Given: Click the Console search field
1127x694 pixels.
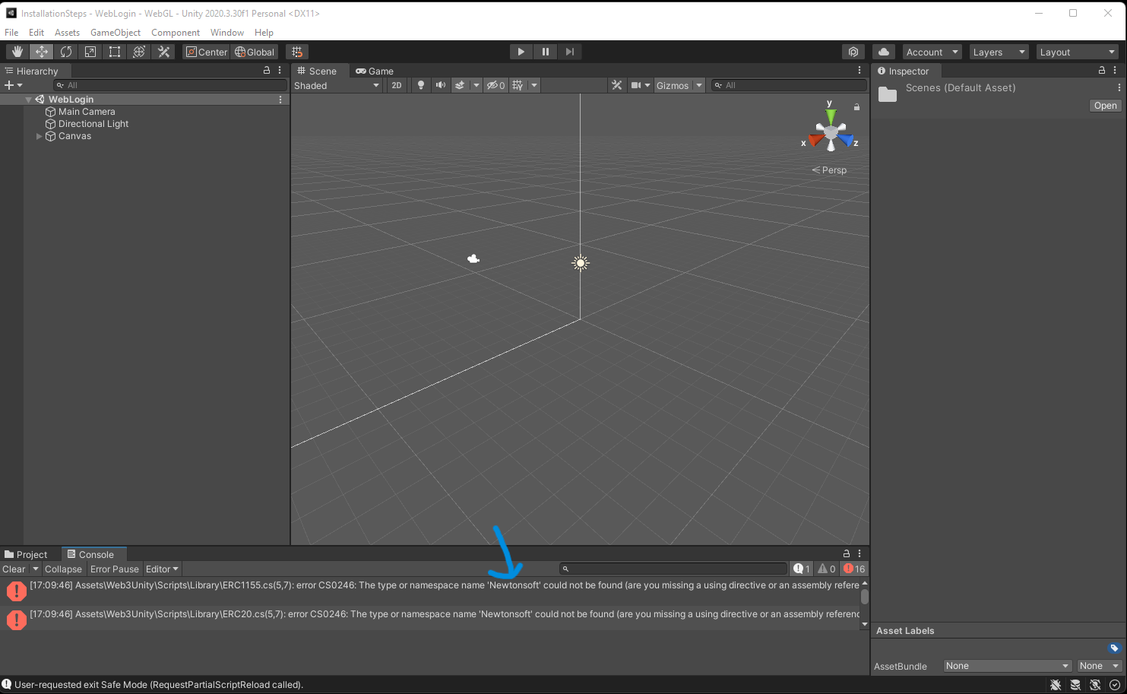Looking at the screenshot, I should [x=673, y=568].
